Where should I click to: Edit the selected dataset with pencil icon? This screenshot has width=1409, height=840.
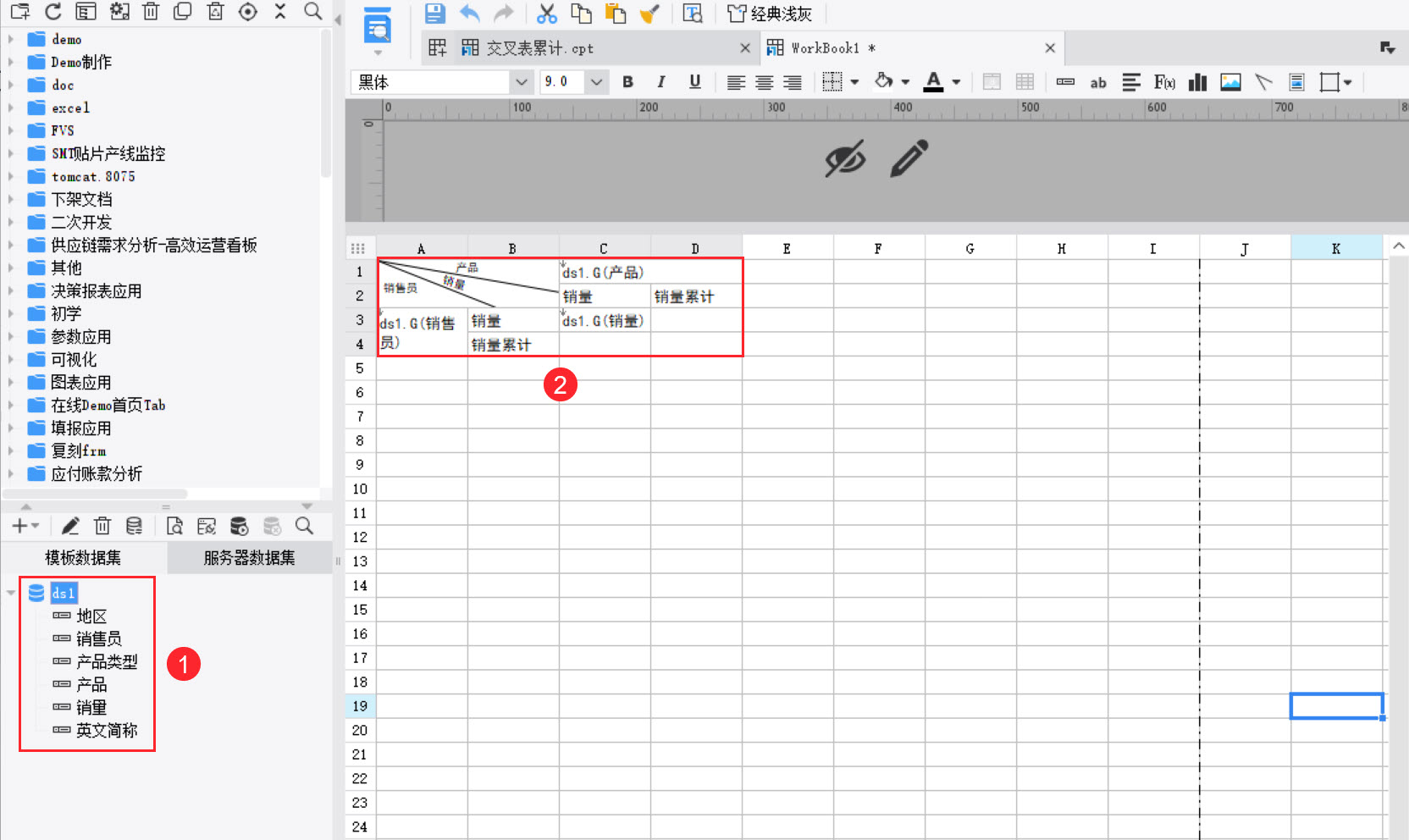coord(70,527)
